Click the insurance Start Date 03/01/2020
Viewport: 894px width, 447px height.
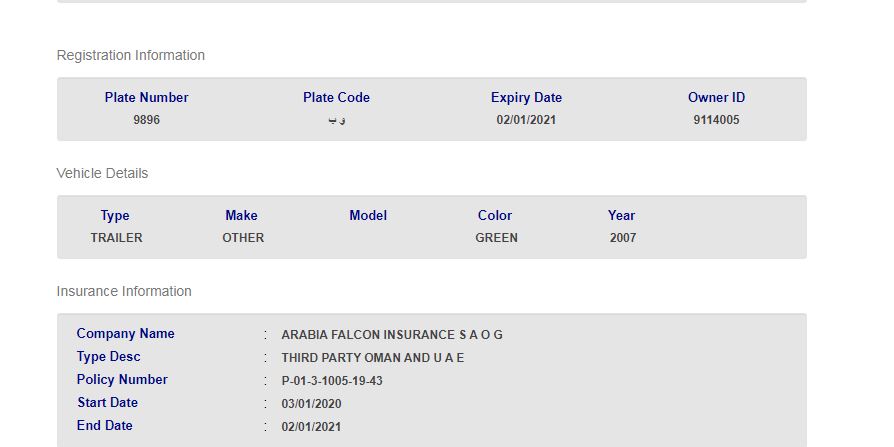click(x=311, y=404)
